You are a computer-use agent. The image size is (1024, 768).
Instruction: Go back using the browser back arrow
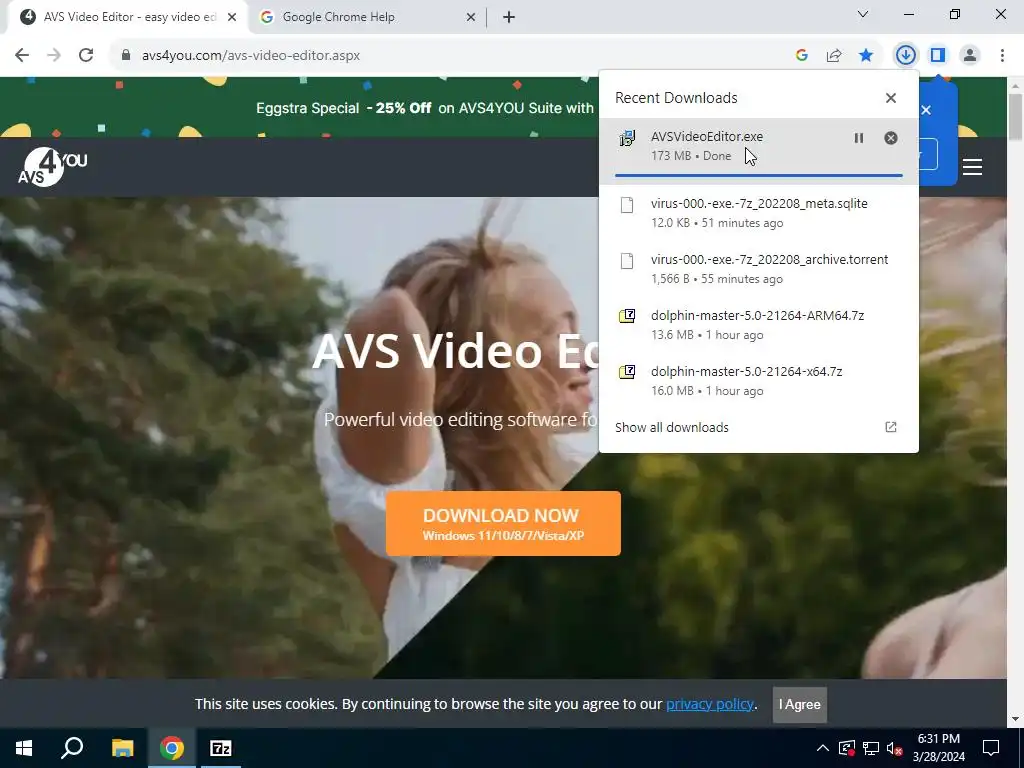pos(22,56)
